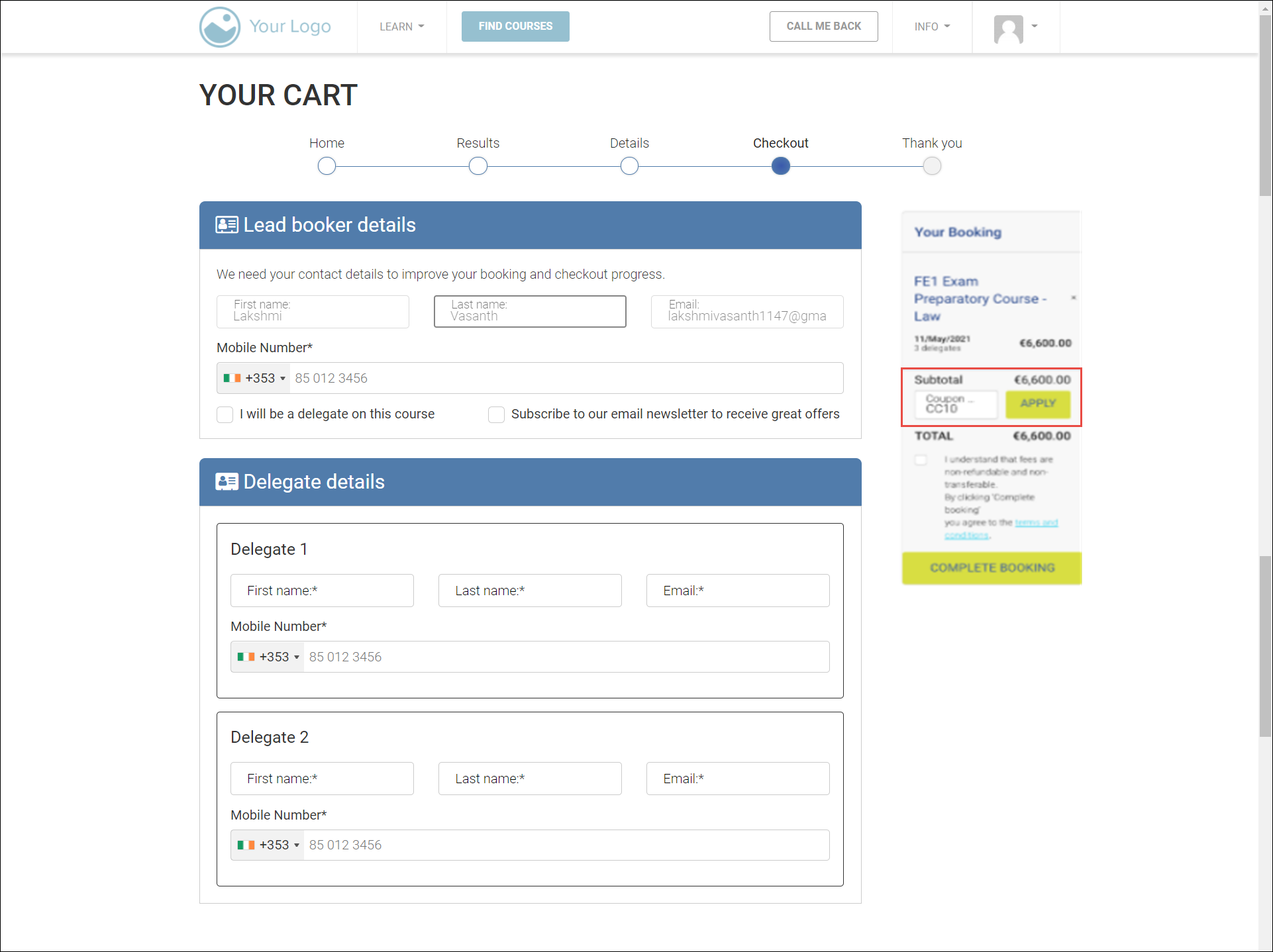Select the Checkout step label

point(780,143)
